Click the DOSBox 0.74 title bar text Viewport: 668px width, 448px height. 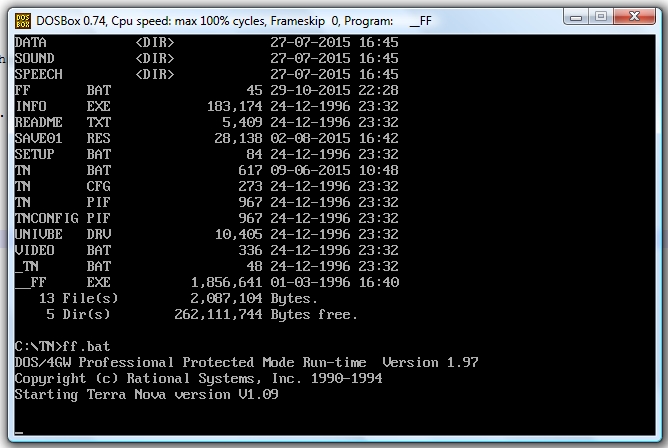(x=233, y=21)
